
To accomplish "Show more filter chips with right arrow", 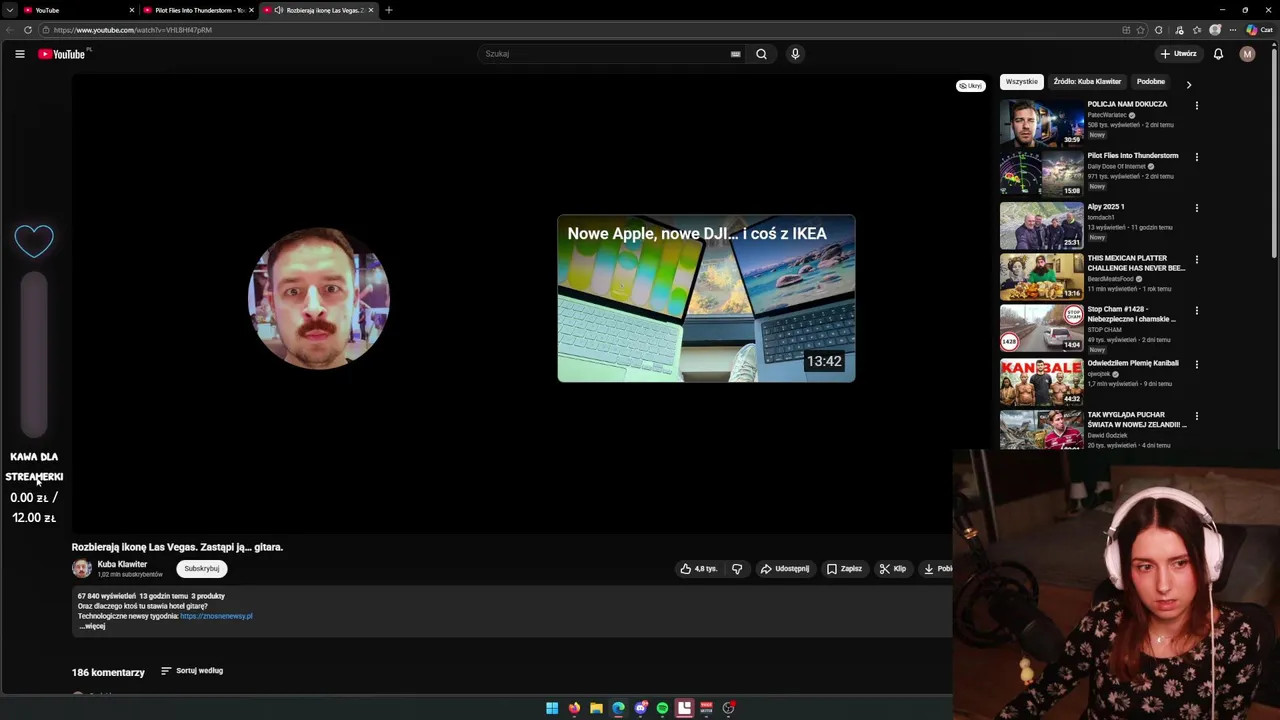I will click(1189, 84).
